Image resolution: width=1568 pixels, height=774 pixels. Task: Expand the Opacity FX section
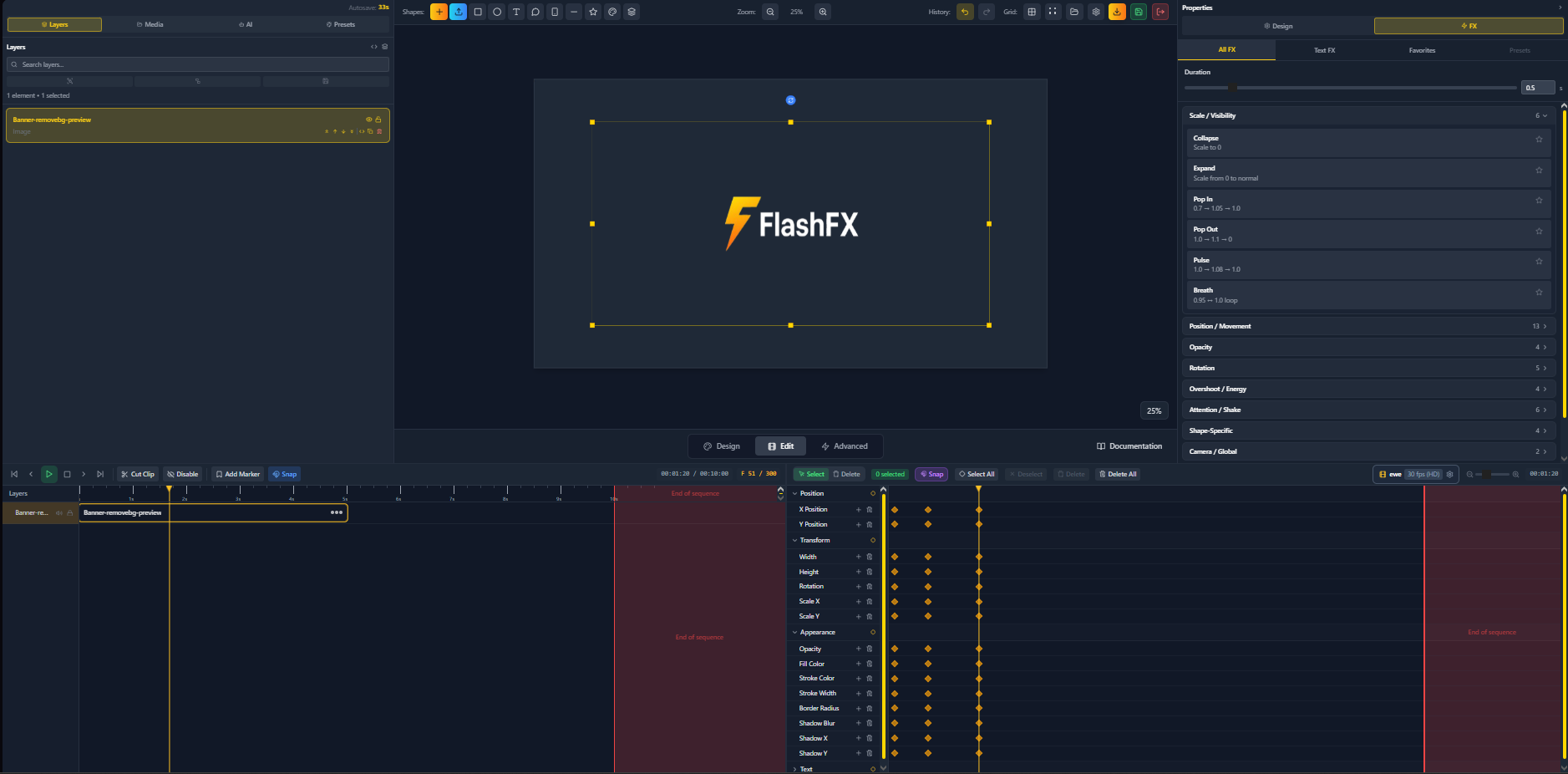1368,347
